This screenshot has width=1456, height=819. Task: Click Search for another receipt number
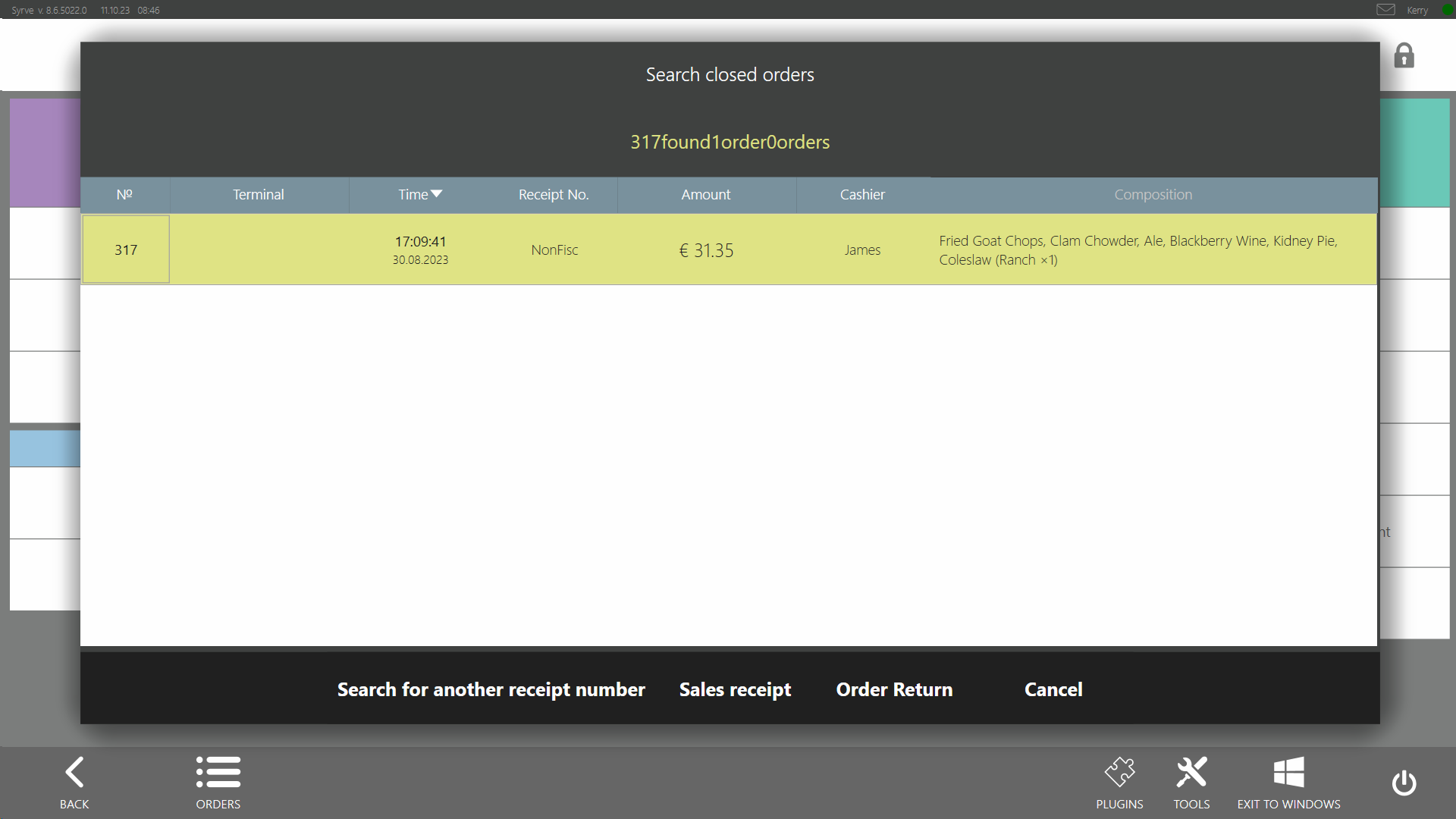491,689
